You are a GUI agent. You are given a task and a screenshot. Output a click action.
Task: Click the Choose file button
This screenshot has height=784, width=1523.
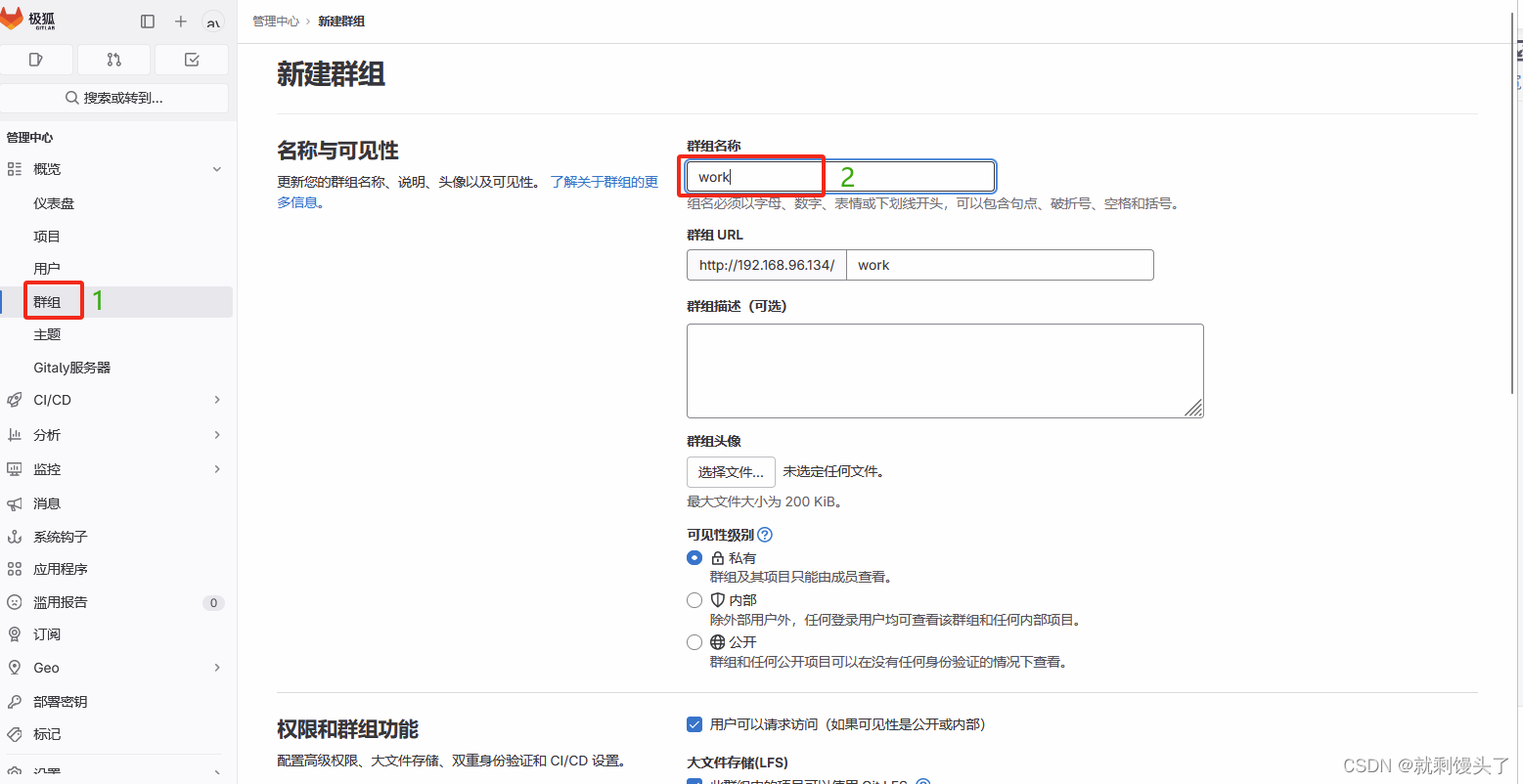pos(731,472)
